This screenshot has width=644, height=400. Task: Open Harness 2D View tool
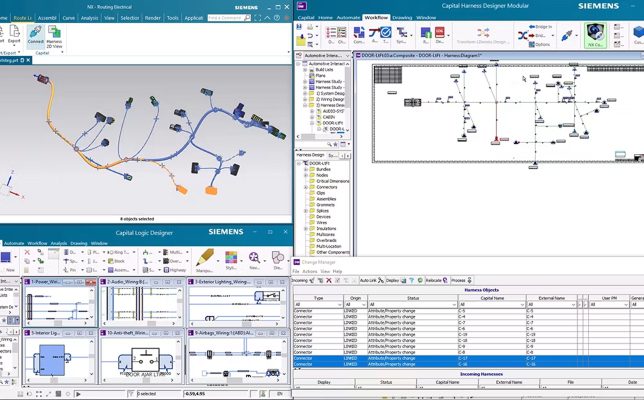pyautogui.click(x=54, y=32)
